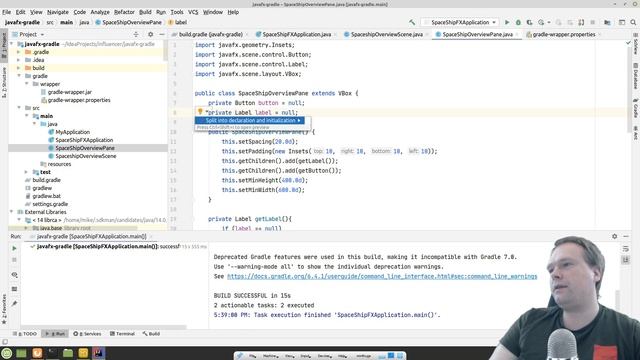Viewport: 640px width, 360px height.
Task: Click 'label' breadcrumb in navigation bar
Action: (x=178, y=22)
